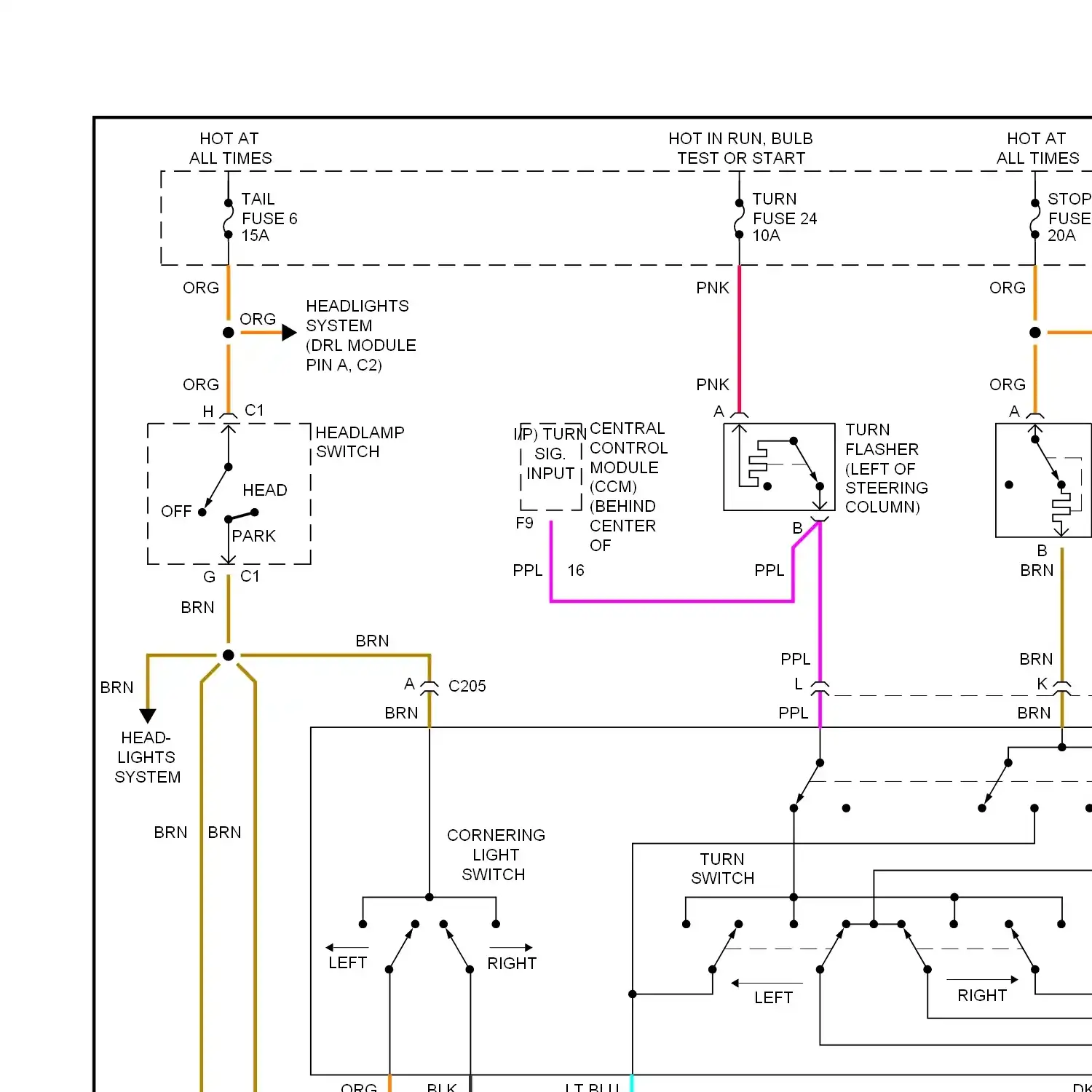Viewport: 1092px width, 1092px height.
Task: Click the wire junction dot below headlamp switch
Action: [229, 655]
